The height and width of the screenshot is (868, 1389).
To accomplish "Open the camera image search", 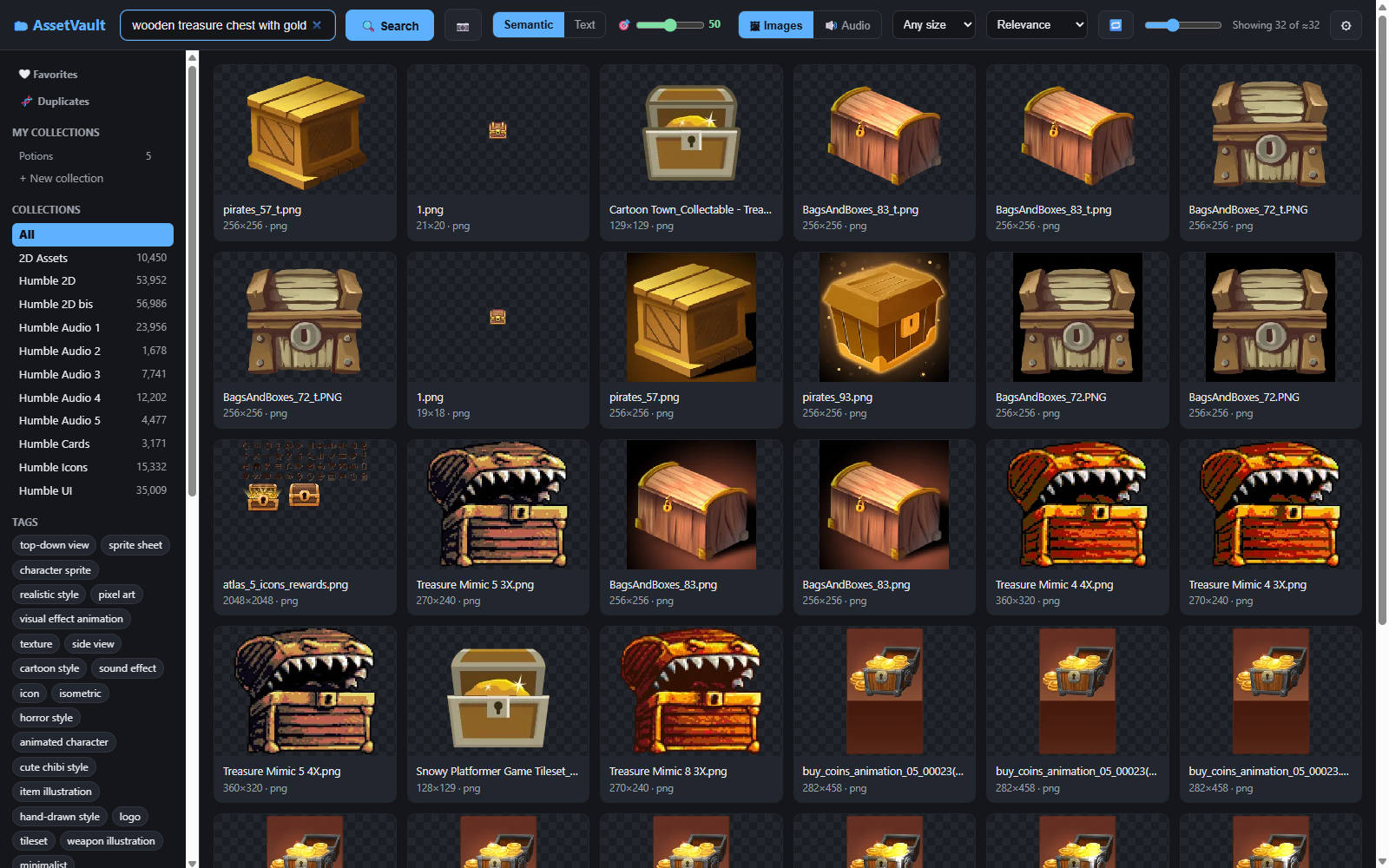I will pos(463,25).
